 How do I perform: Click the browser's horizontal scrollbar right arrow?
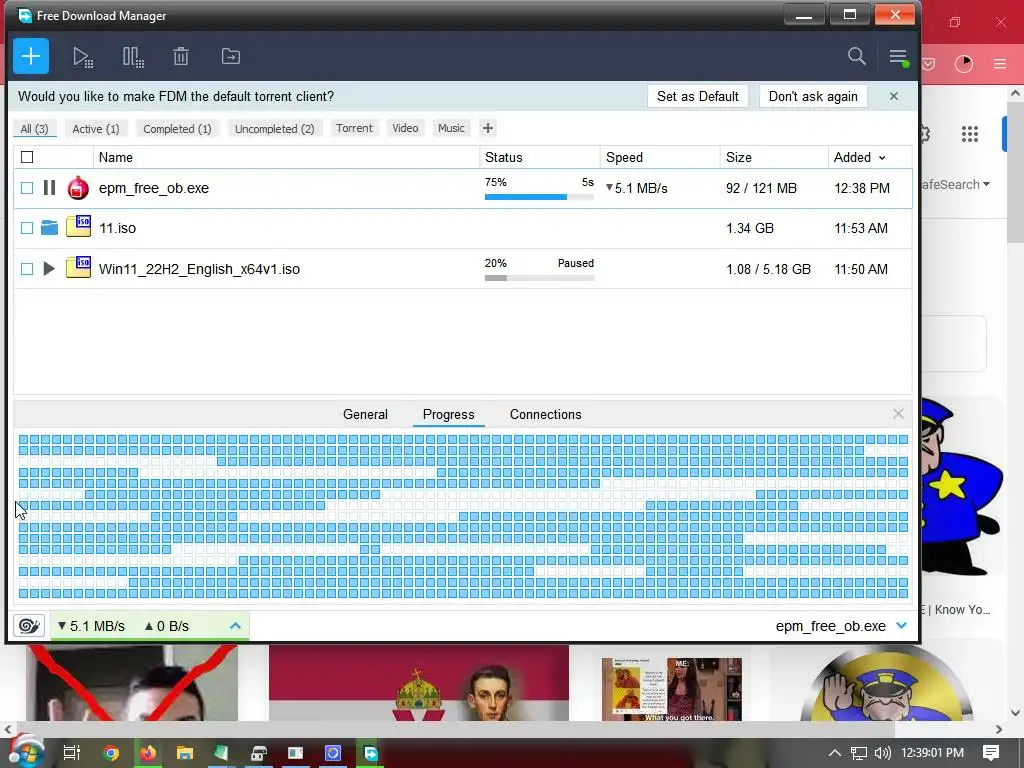(x=999, y=729)
